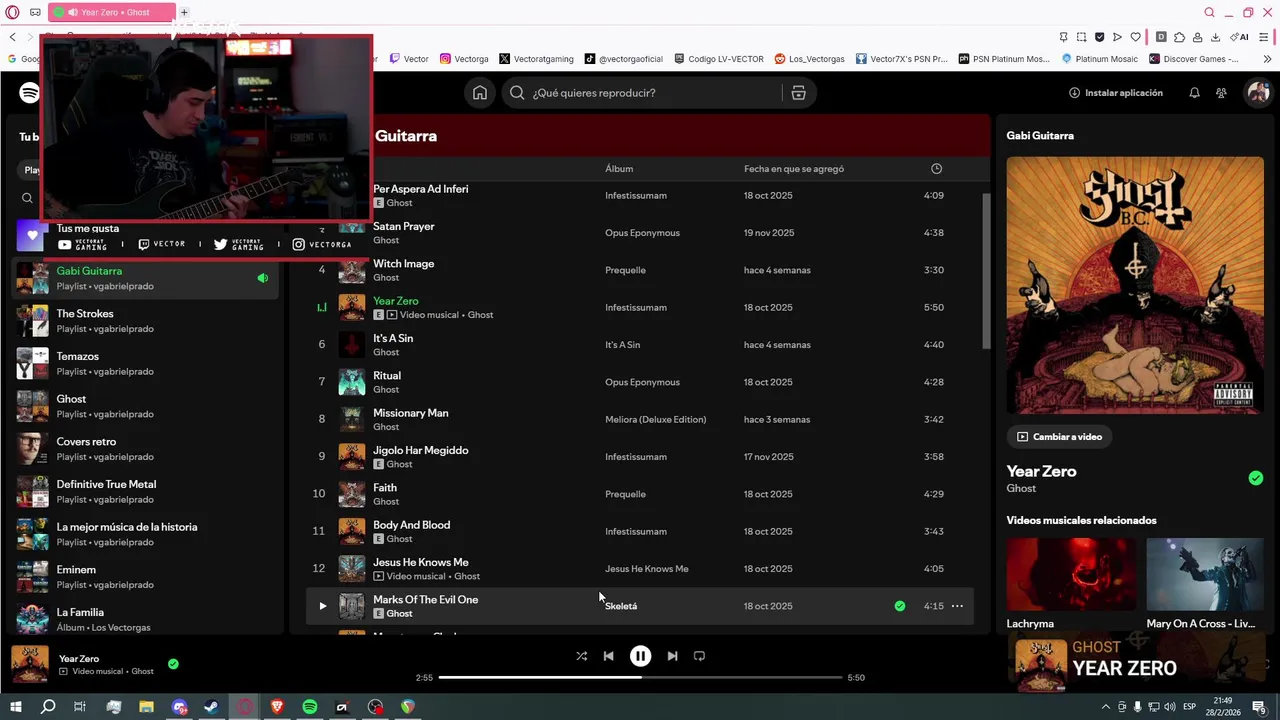Play Marks Of The Evil One row

point(322,606)
